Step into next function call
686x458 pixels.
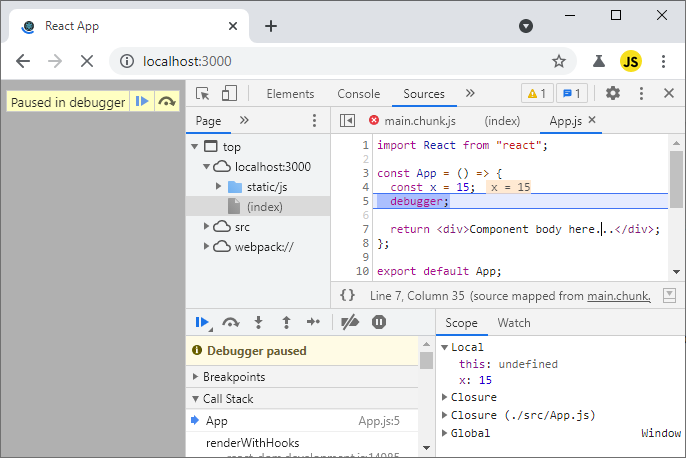tap(259, 322)
